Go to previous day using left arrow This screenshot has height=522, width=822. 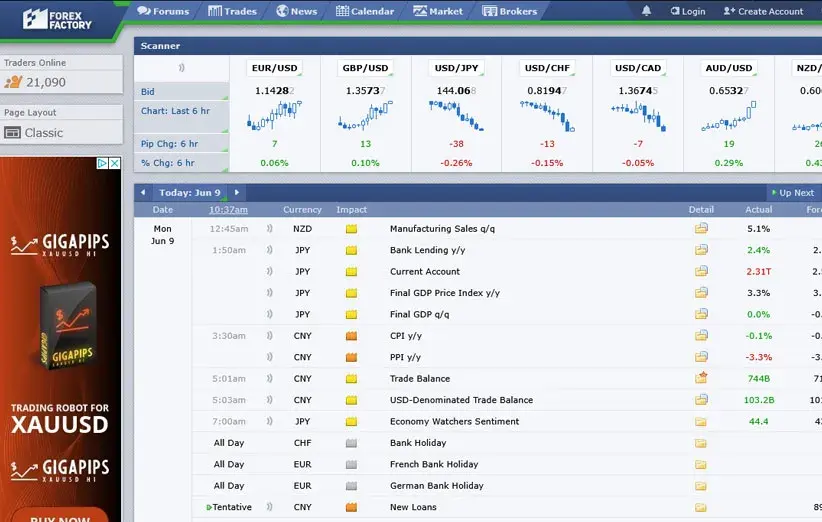coord(143,193)
